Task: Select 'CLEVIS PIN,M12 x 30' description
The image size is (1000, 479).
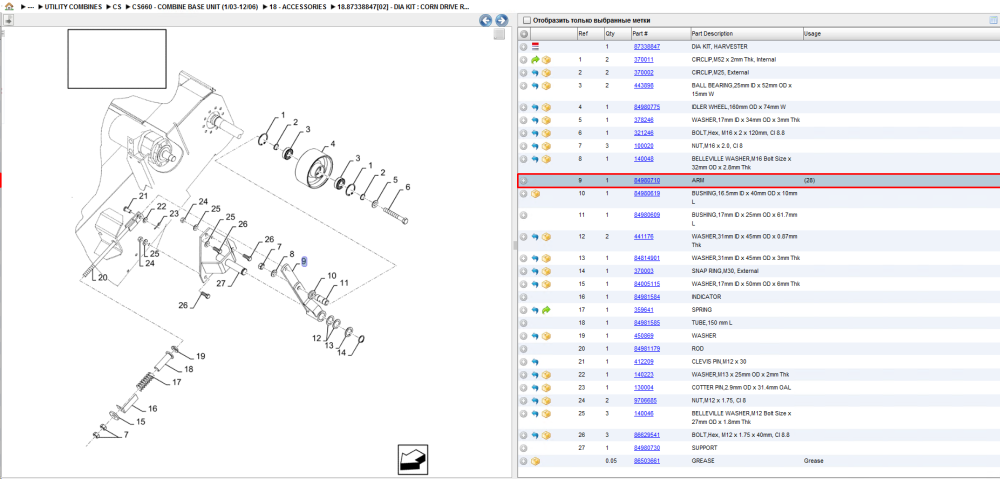Action: coord(719,362)
